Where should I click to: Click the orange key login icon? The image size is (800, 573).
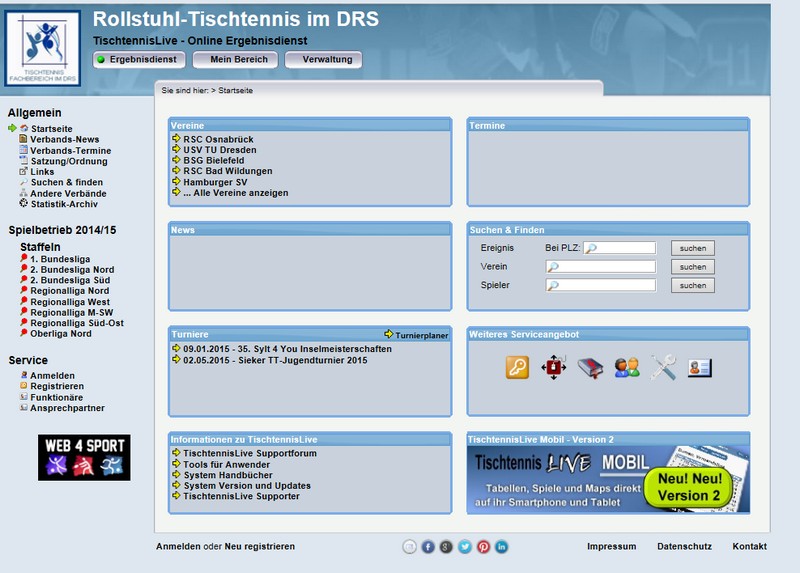tap(516, 367)
